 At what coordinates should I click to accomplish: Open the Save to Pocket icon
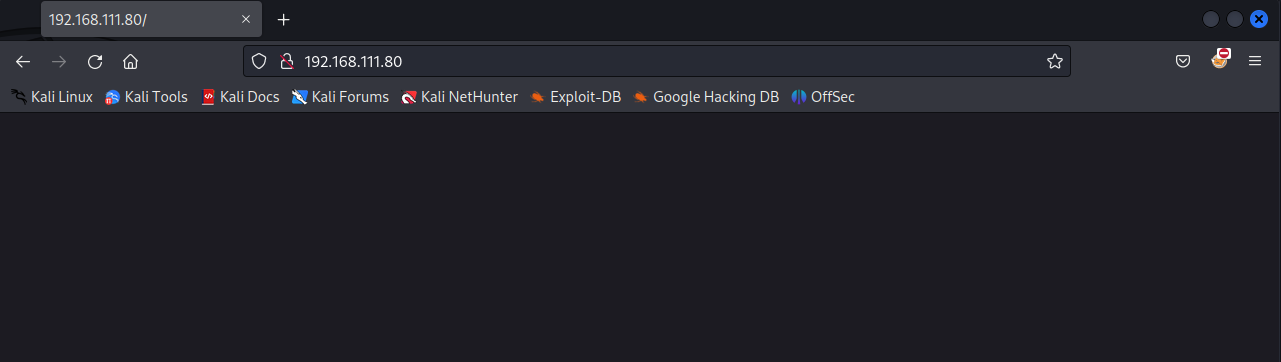1182,61
